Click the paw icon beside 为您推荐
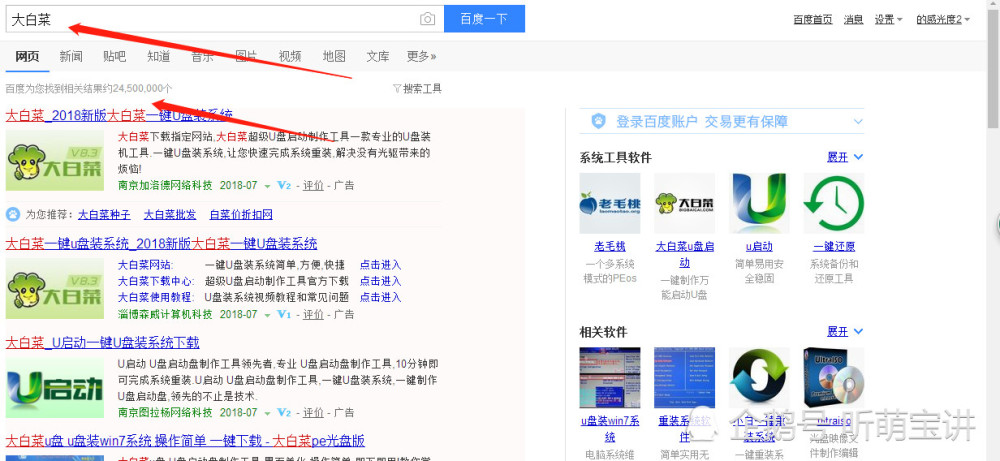 coord(13,214)
